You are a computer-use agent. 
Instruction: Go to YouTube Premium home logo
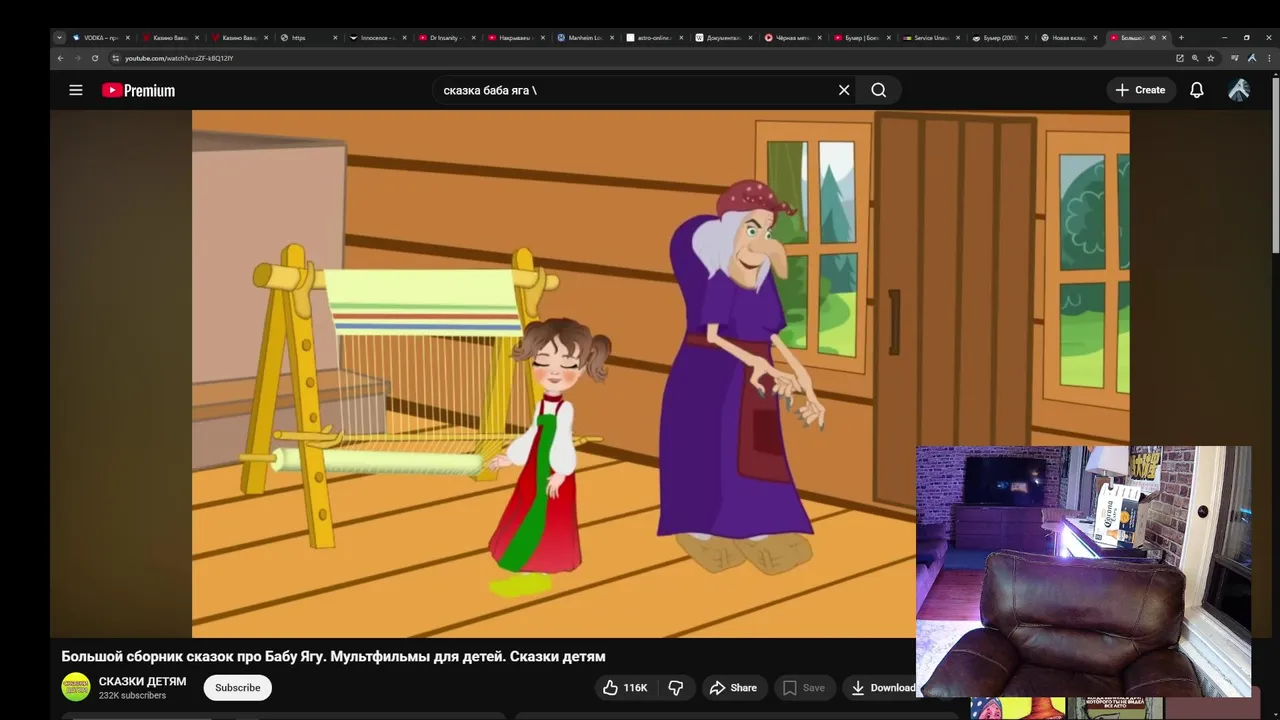(x=138, y=90)
